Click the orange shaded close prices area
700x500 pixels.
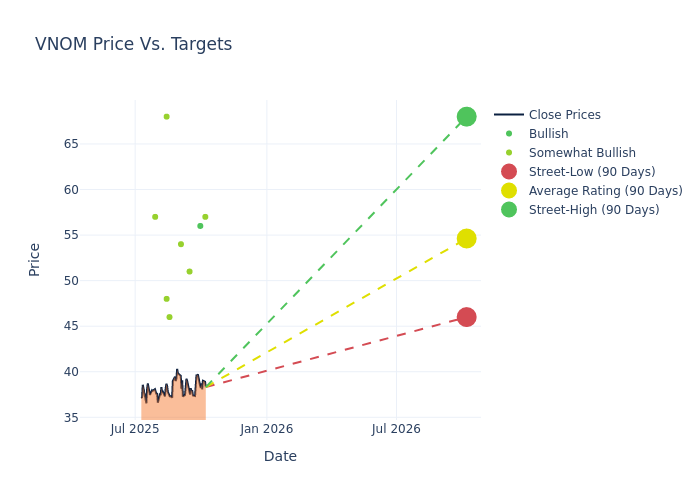point(172,405)
